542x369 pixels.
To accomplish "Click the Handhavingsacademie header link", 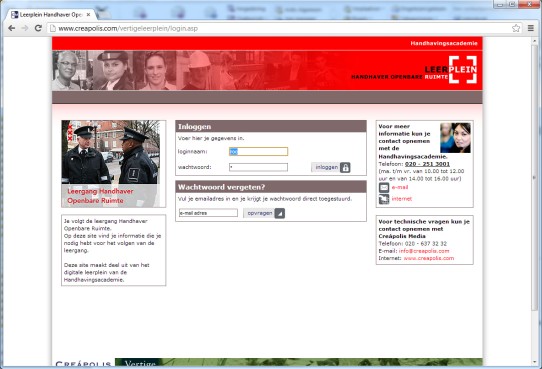I will click(x=444, y=43).
